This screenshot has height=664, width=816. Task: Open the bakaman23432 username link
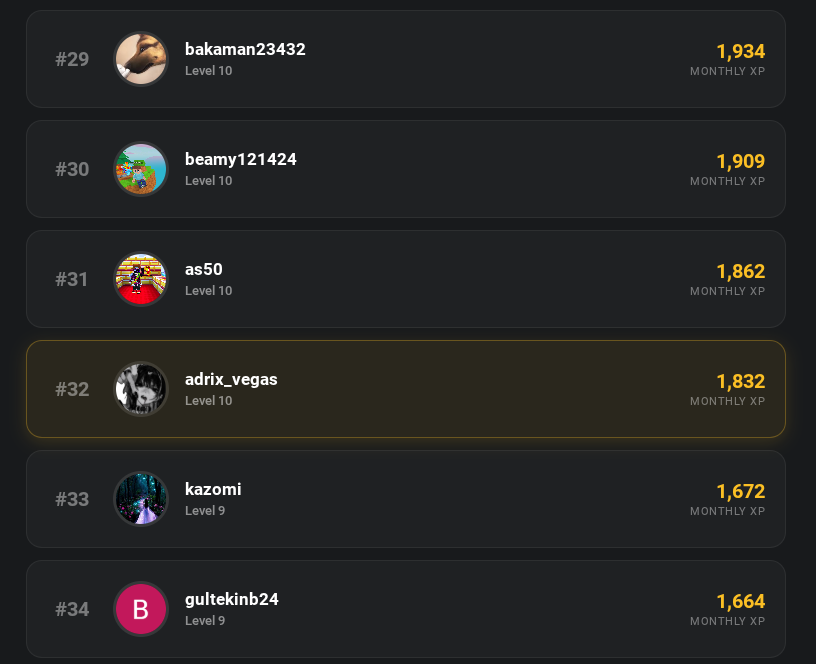tap(245, 49)
